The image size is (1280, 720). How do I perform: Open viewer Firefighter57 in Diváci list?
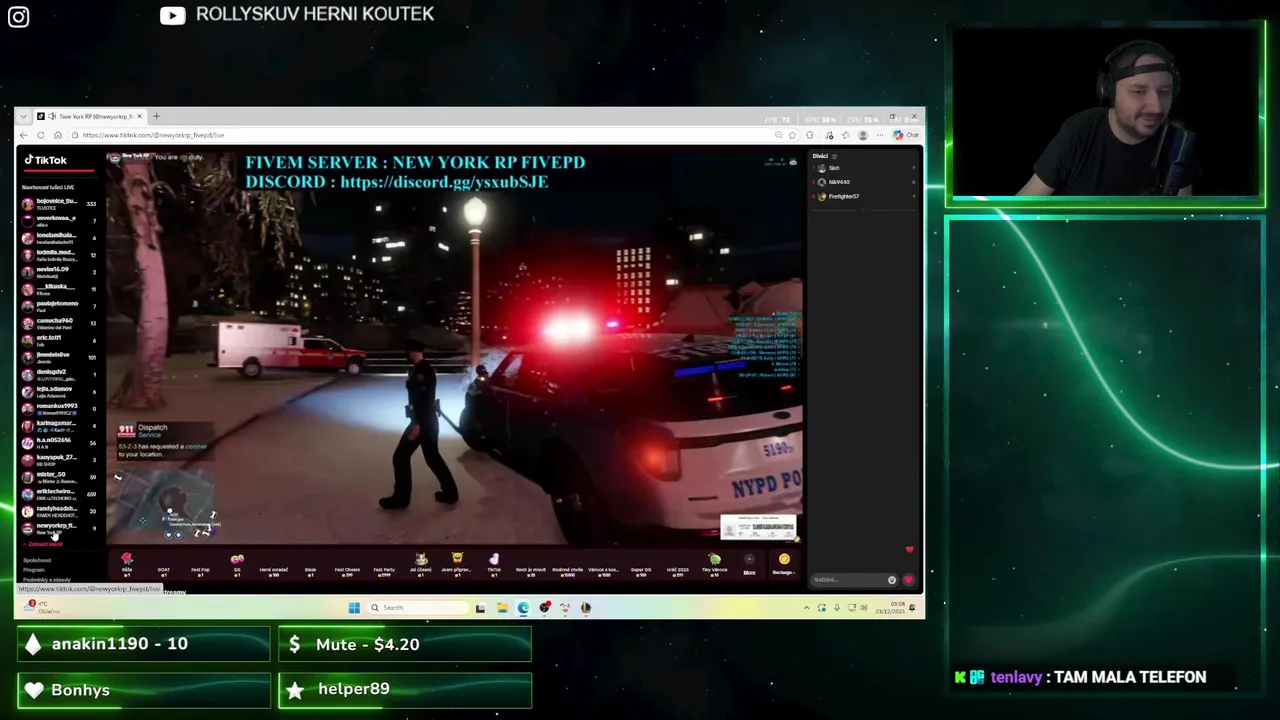(865, 196)
